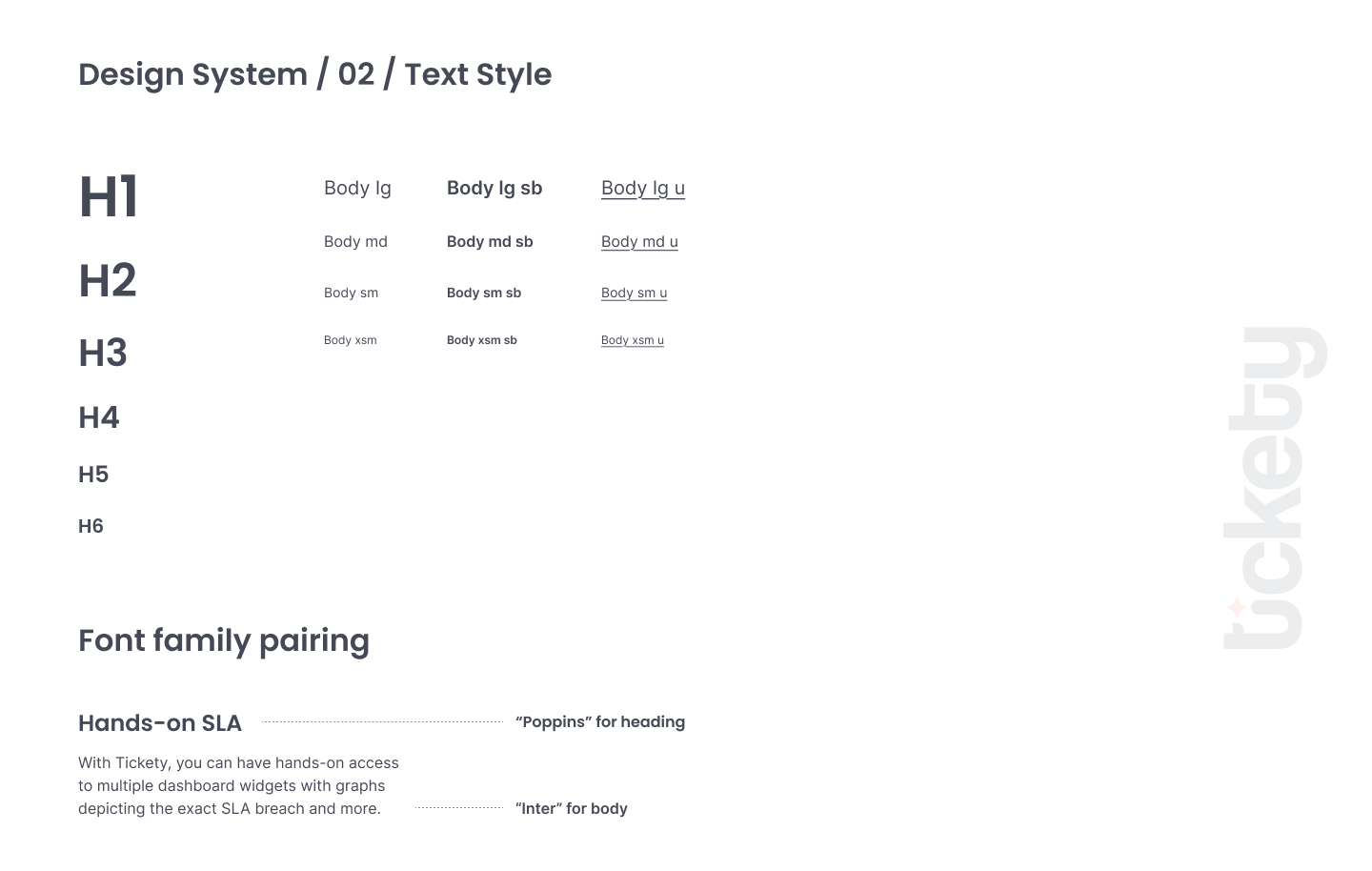Click the underlined Body xsm u link
The image size is (1372, 871).
pyautogui.click(x=633, y=340)
